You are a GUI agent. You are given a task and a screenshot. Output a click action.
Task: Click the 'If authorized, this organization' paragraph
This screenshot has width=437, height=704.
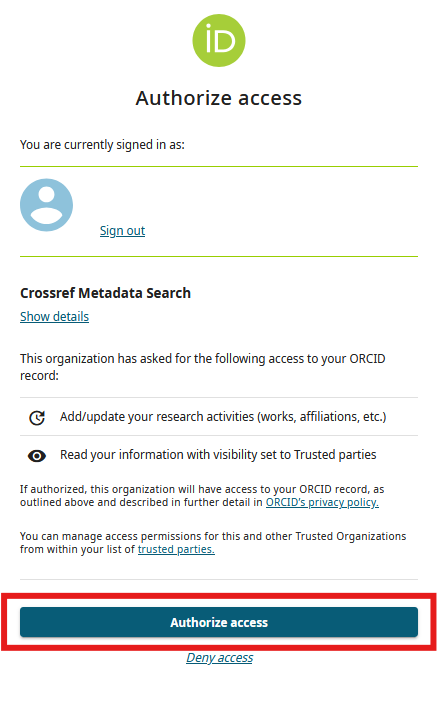coord(202,496)
